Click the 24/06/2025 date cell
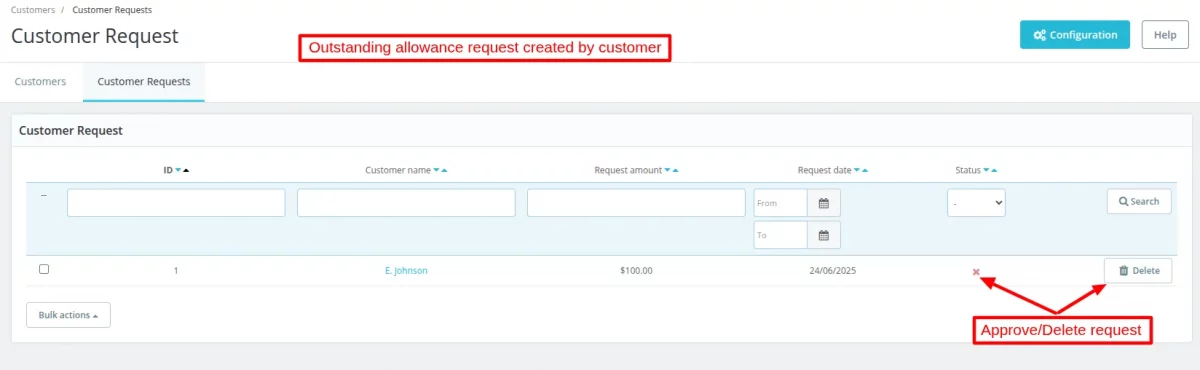This screenshot has width=1200, height=370. tap(833, 270)
